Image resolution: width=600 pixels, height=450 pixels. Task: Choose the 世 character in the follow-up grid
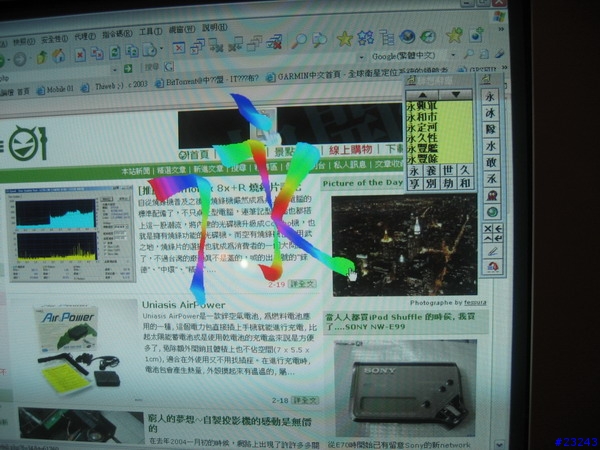(448, 171)
